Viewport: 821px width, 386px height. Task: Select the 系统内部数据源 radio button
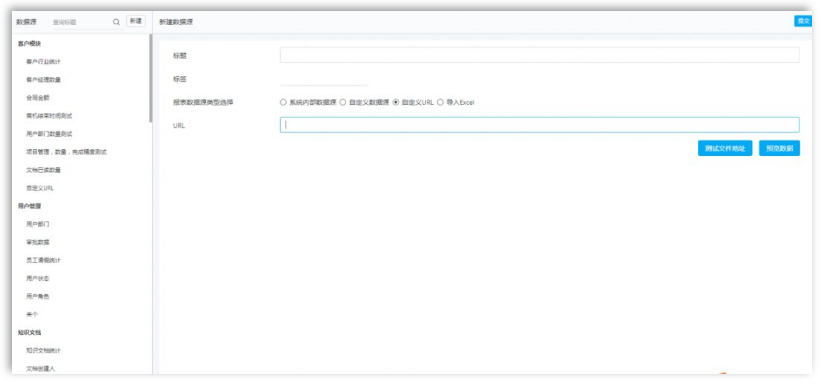(x=283, y=103)
